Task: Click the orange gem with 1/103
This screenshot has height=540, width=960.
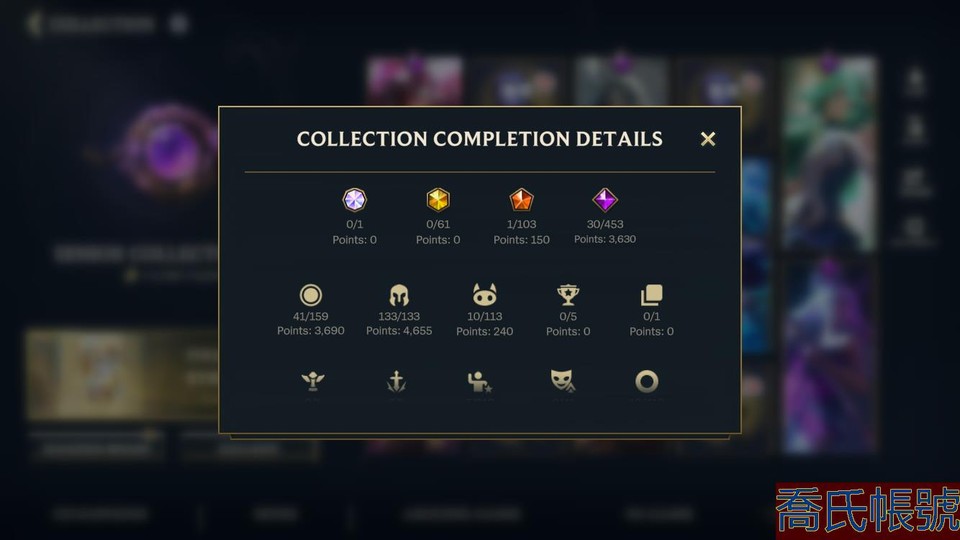Action: pos(521,200)
